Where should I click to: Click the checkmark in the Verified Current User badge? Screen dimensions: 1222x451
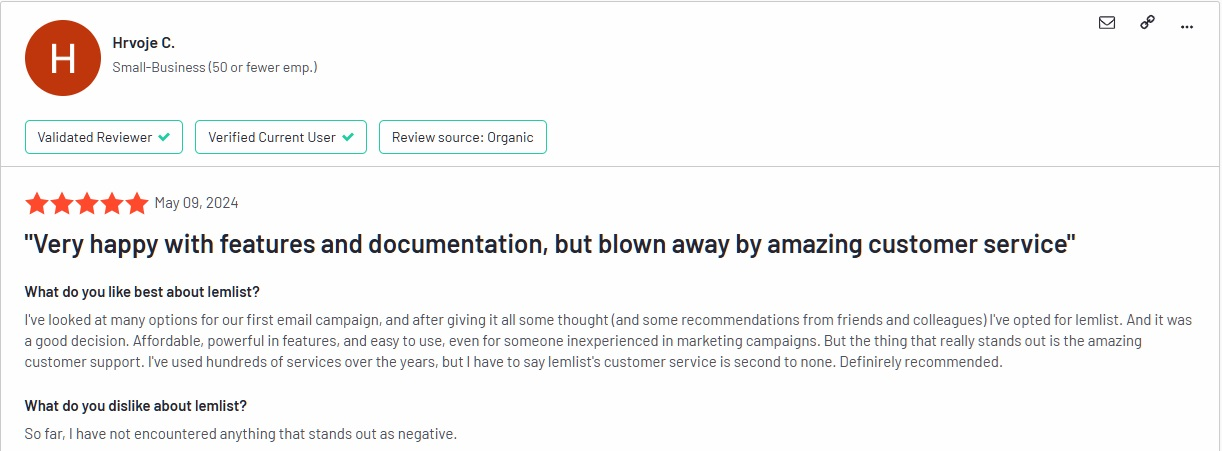coord(348,137)
